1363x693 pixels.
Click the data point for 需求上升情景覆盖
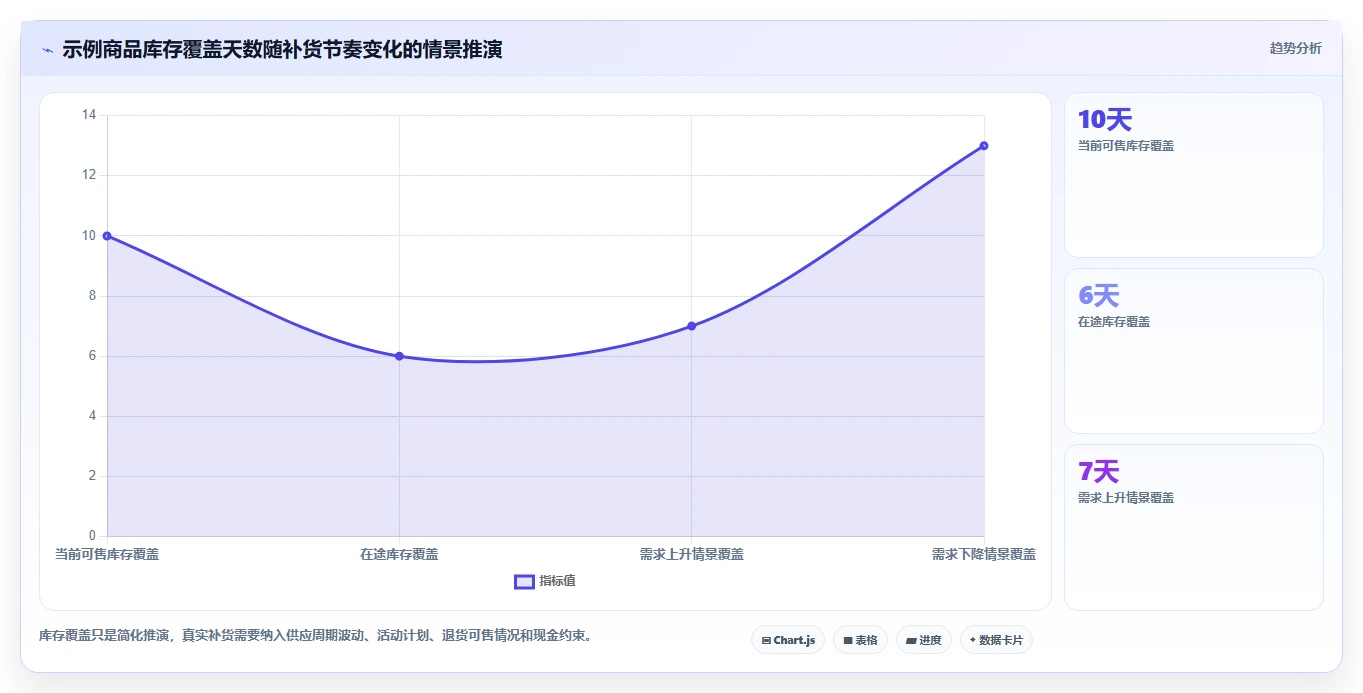coord(691,326)
